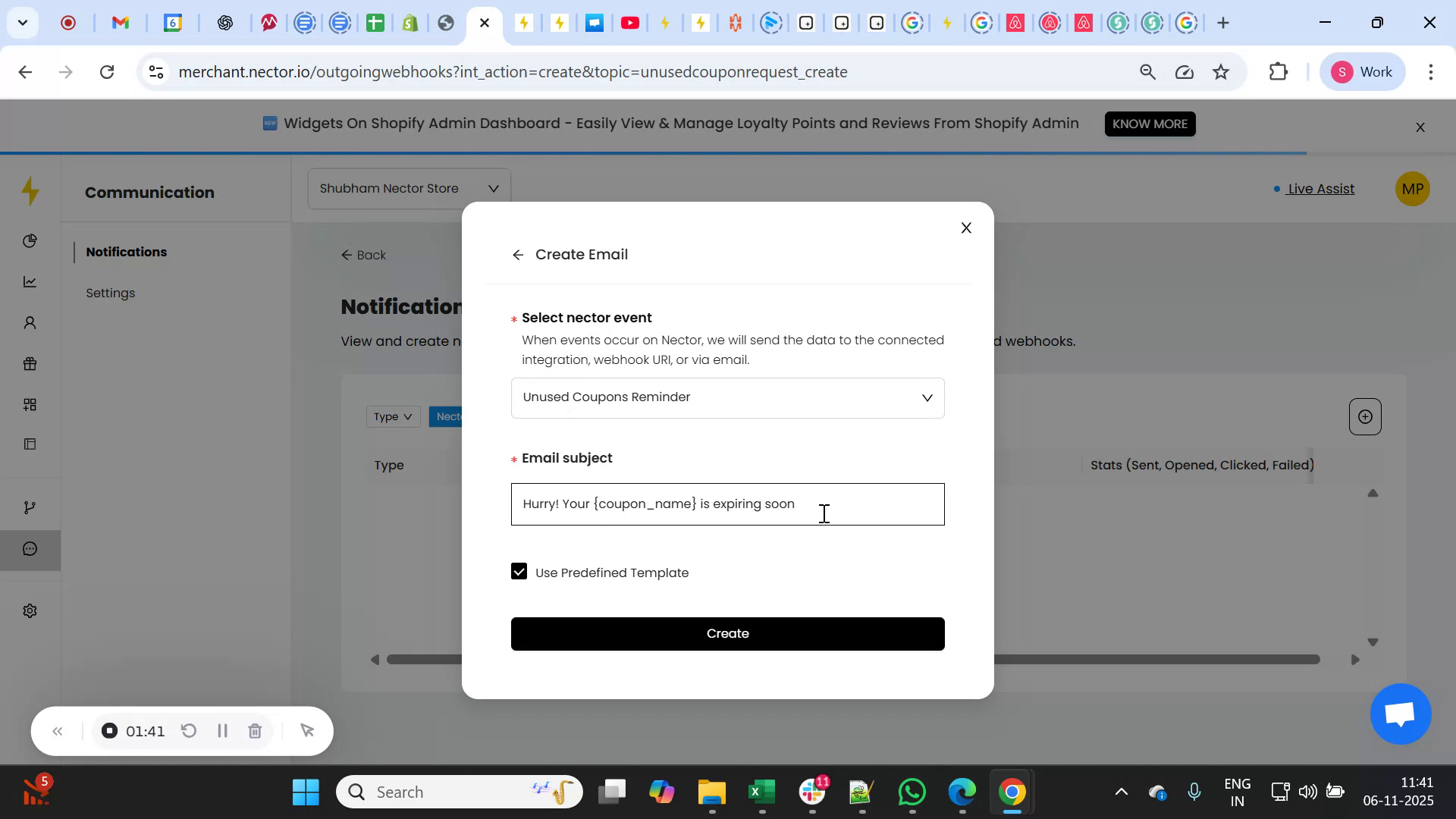Open Nector settings via gear icon
The height and width of the screenshot is (819, 1456).
pyautogui.click(x=30, y=610)
